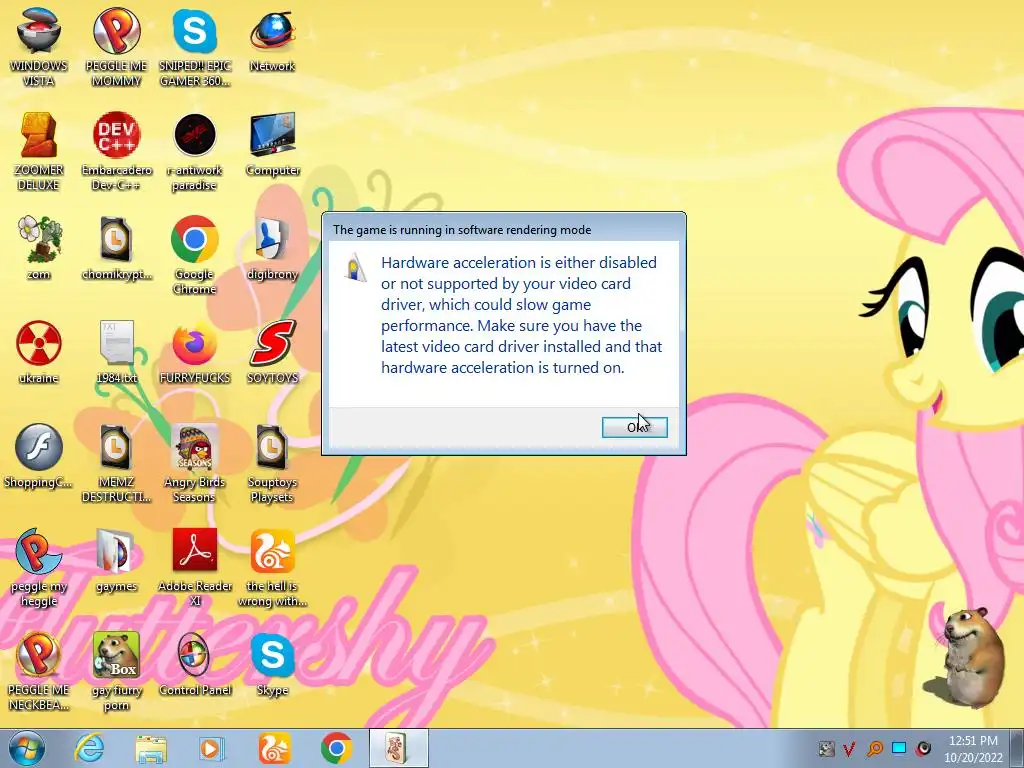Launch Adobe Reader XI from the desktop
Viewport: 1024px width, 768px height.
[x=195, y=568]
